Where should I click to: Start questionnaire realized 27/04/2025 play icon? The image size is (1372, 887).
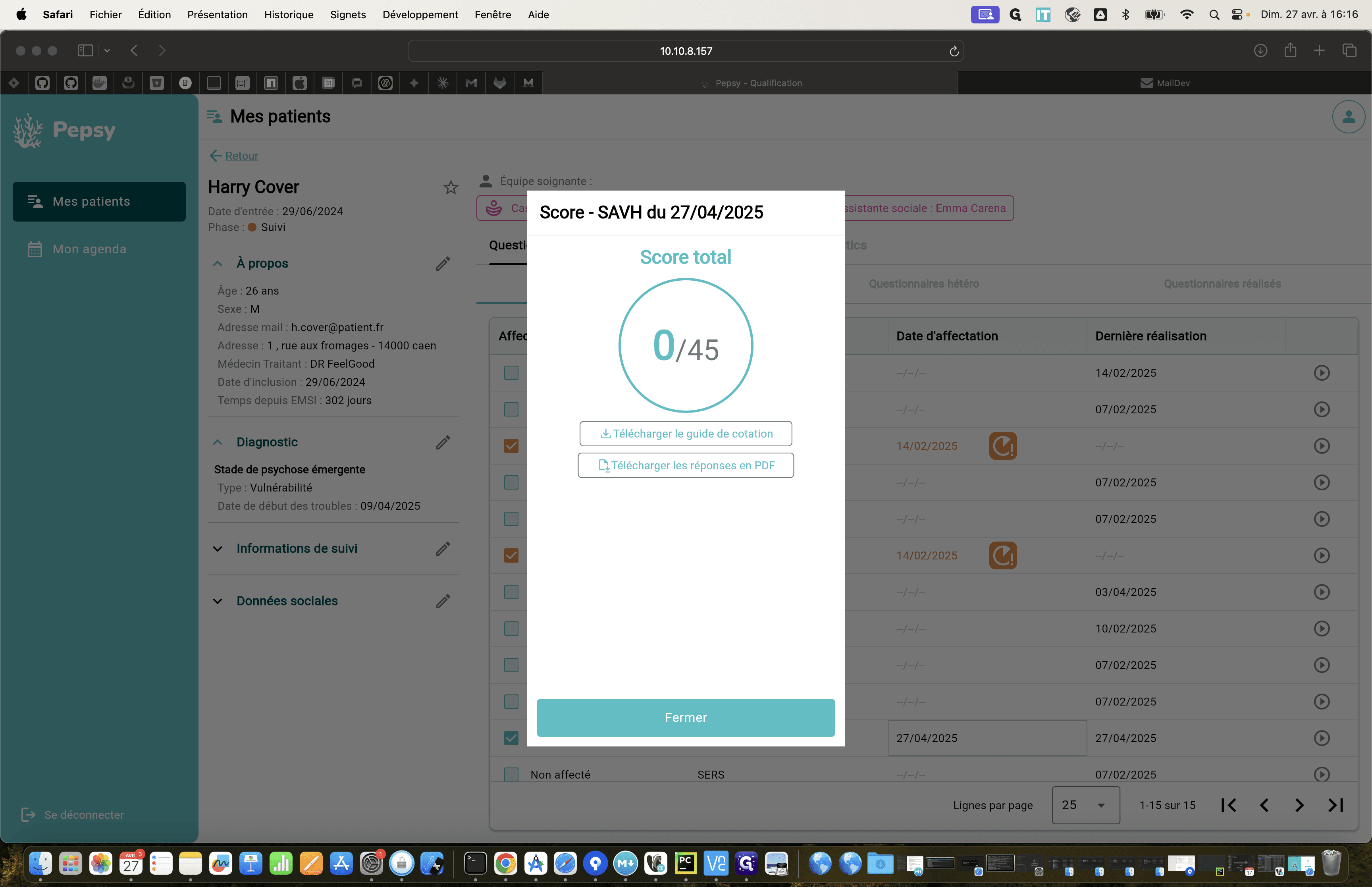coord(1321,738)
